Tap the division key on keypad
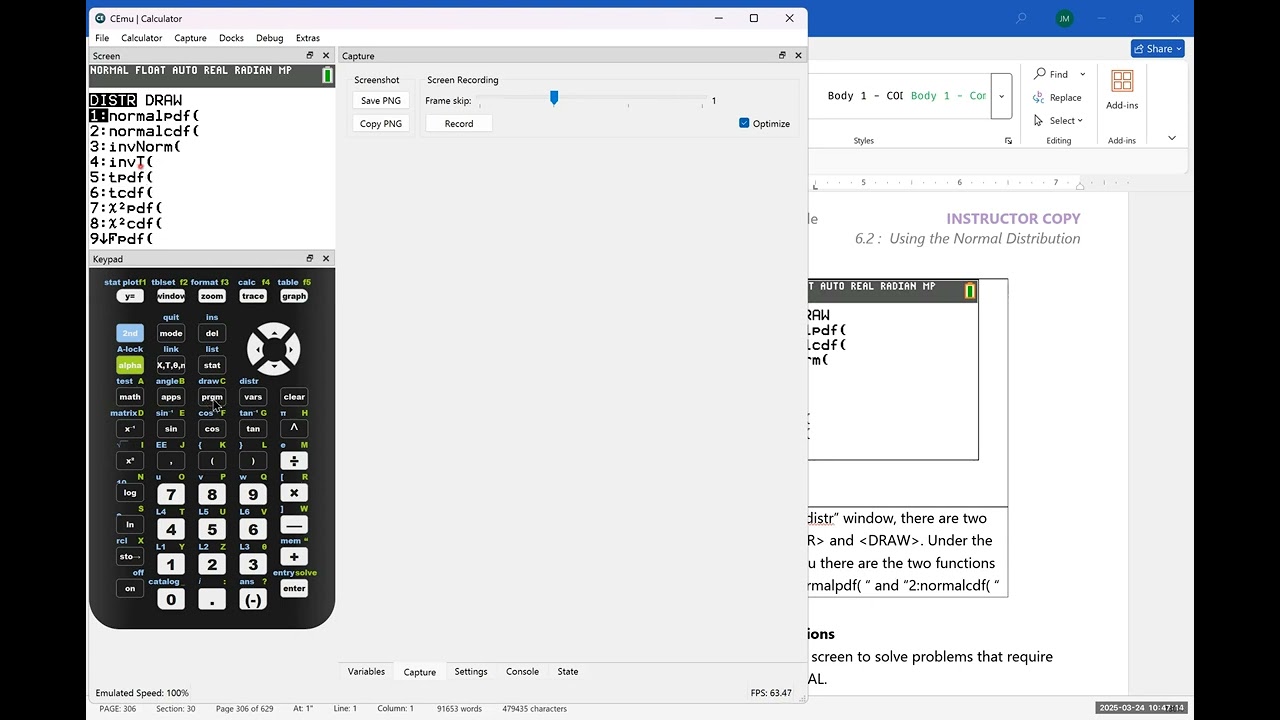The width and height of the screenshot is (1280, 720). click(x=294, y=461)
